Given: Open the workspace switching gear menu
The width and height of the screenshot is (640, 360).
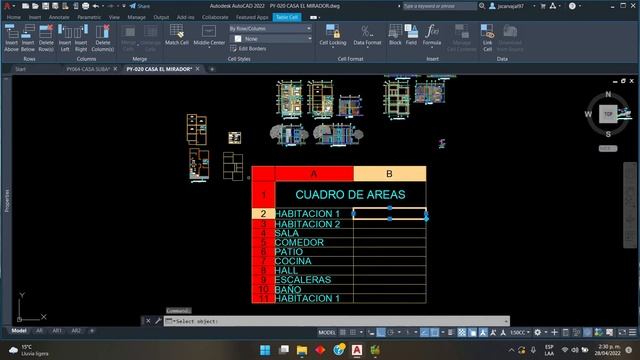Looking at the screenshot, I should click(538, 333).
